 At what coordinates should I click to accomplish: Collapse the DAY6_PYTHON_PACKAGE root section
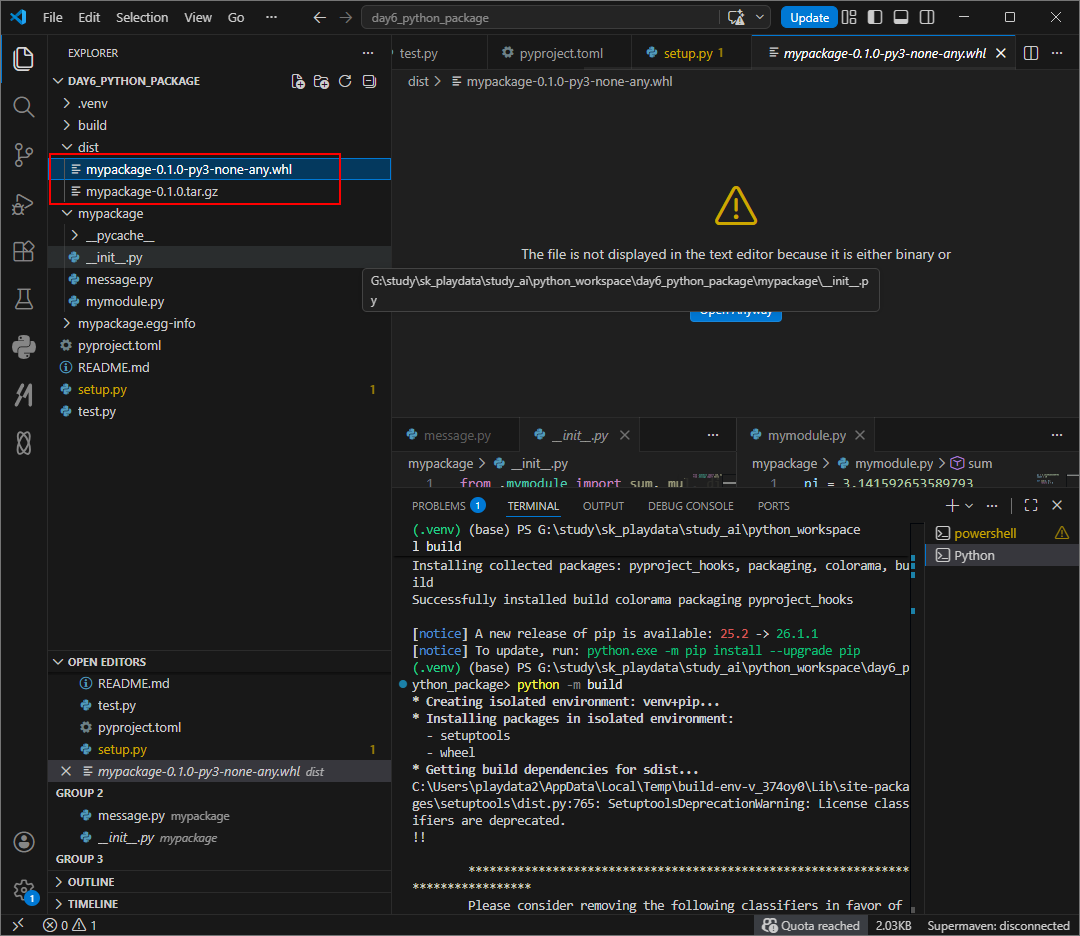pyautogui.click(x=133, y=81)
